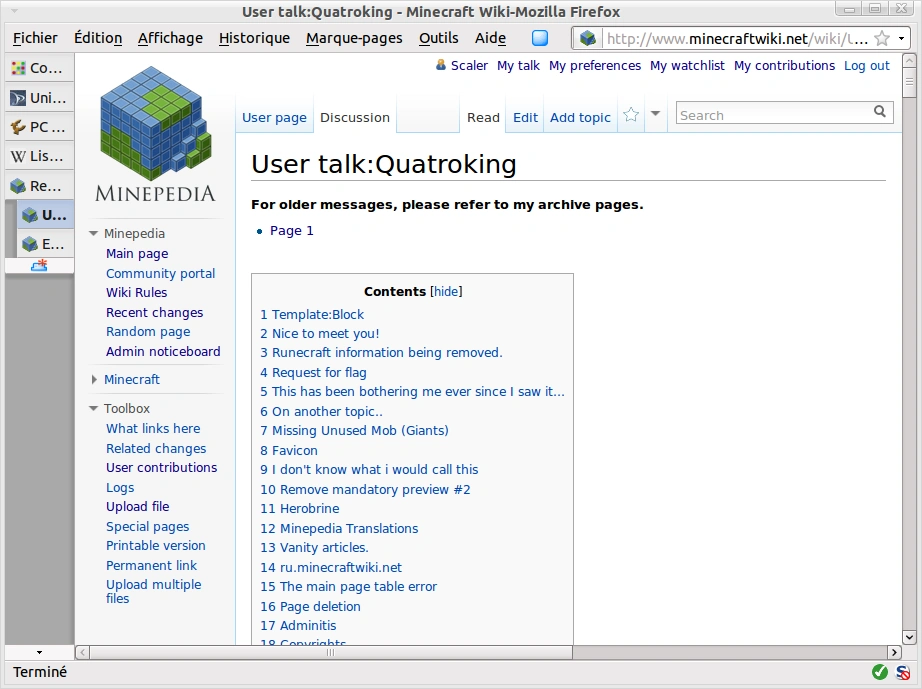Click the NoScript status bar icon

[x=903, y=671]
